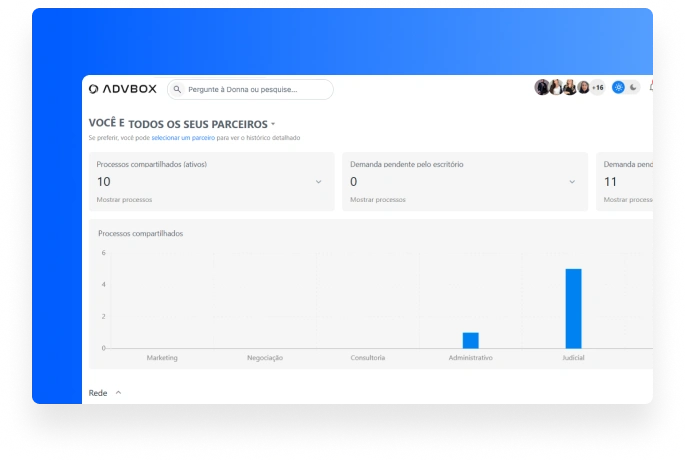Open the 'Todos os seus parceiros' dropdown
The image size is (685, 460).
(x=202, y=124)
